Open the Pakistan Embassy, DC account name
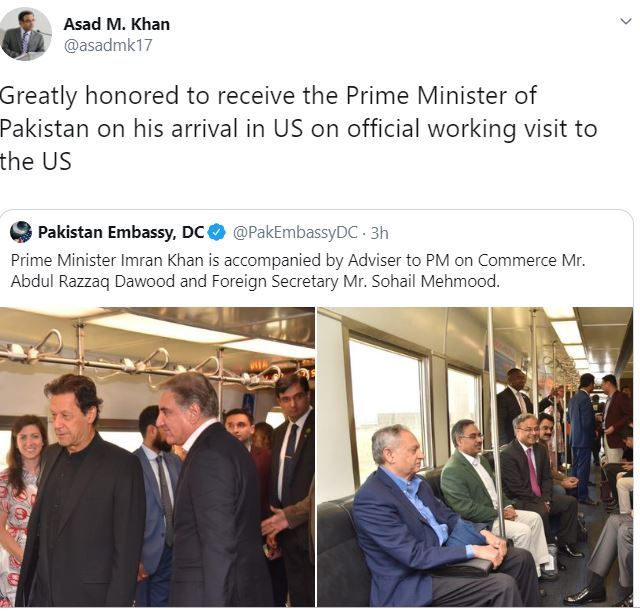640x611 pixels. tap(121, 232)
